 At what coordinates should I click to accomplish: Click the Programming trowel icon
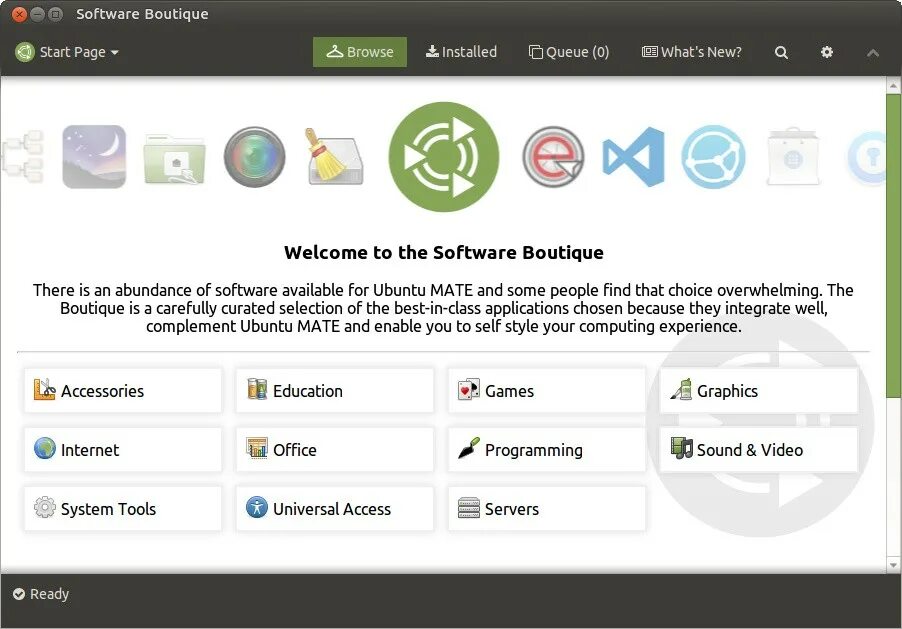[x=468, y=448]
